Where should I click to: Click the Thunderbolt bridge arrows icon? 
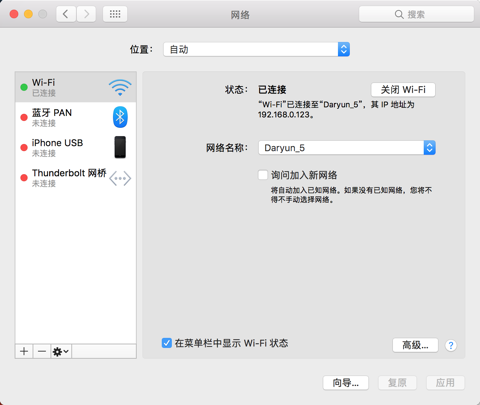click(120, 178)
